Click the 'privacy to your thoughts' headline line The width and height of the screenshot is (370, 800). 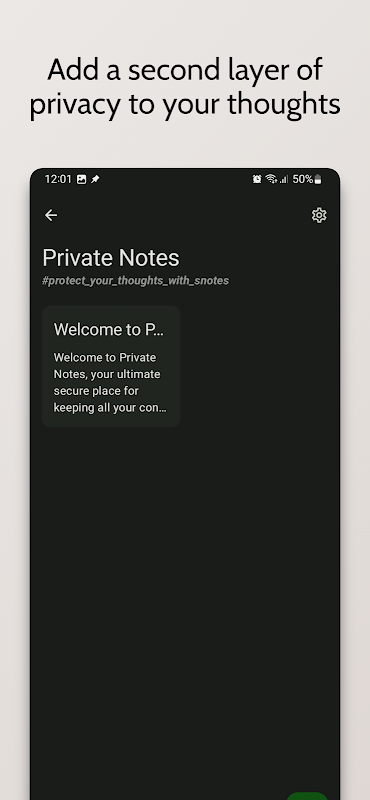[x=185, y=104]
